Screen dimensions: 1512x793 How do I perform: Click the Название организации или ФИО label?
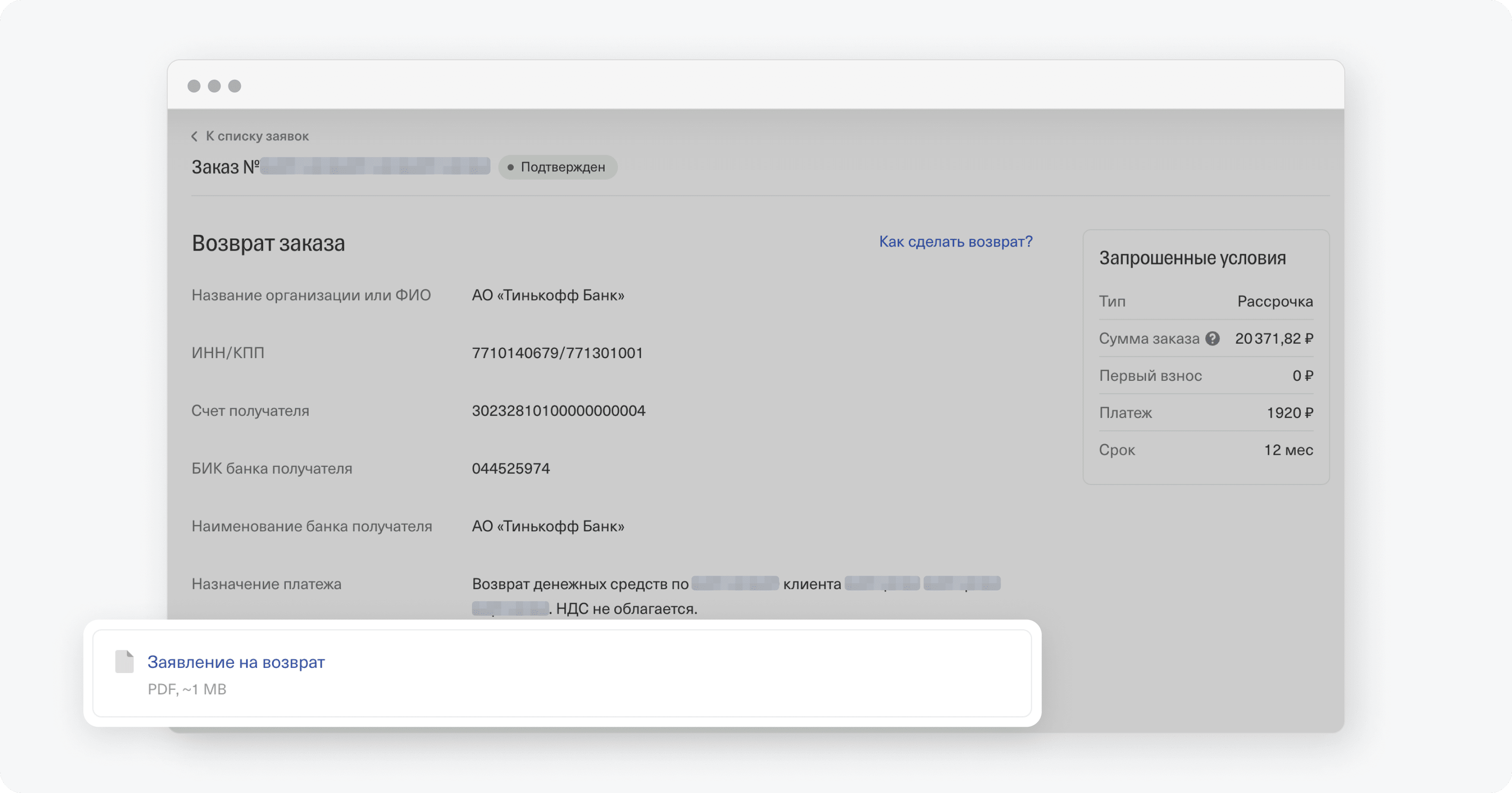311,295
